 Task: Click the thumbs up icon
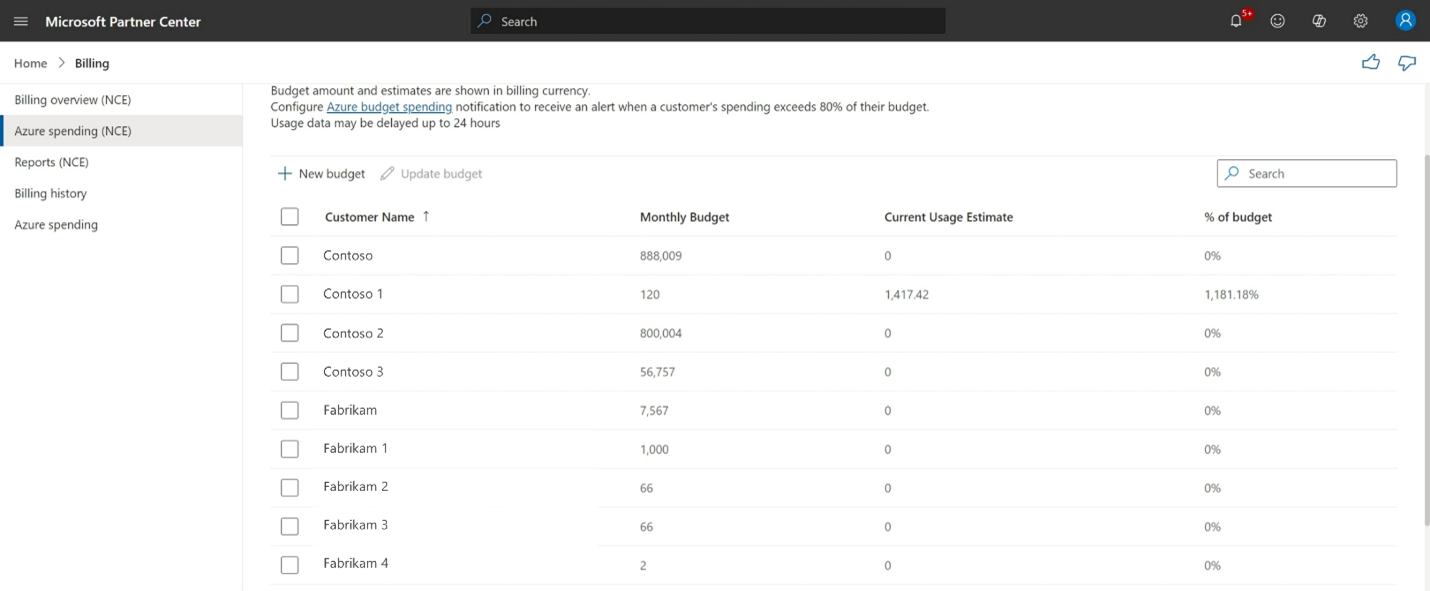point(1370,63)
